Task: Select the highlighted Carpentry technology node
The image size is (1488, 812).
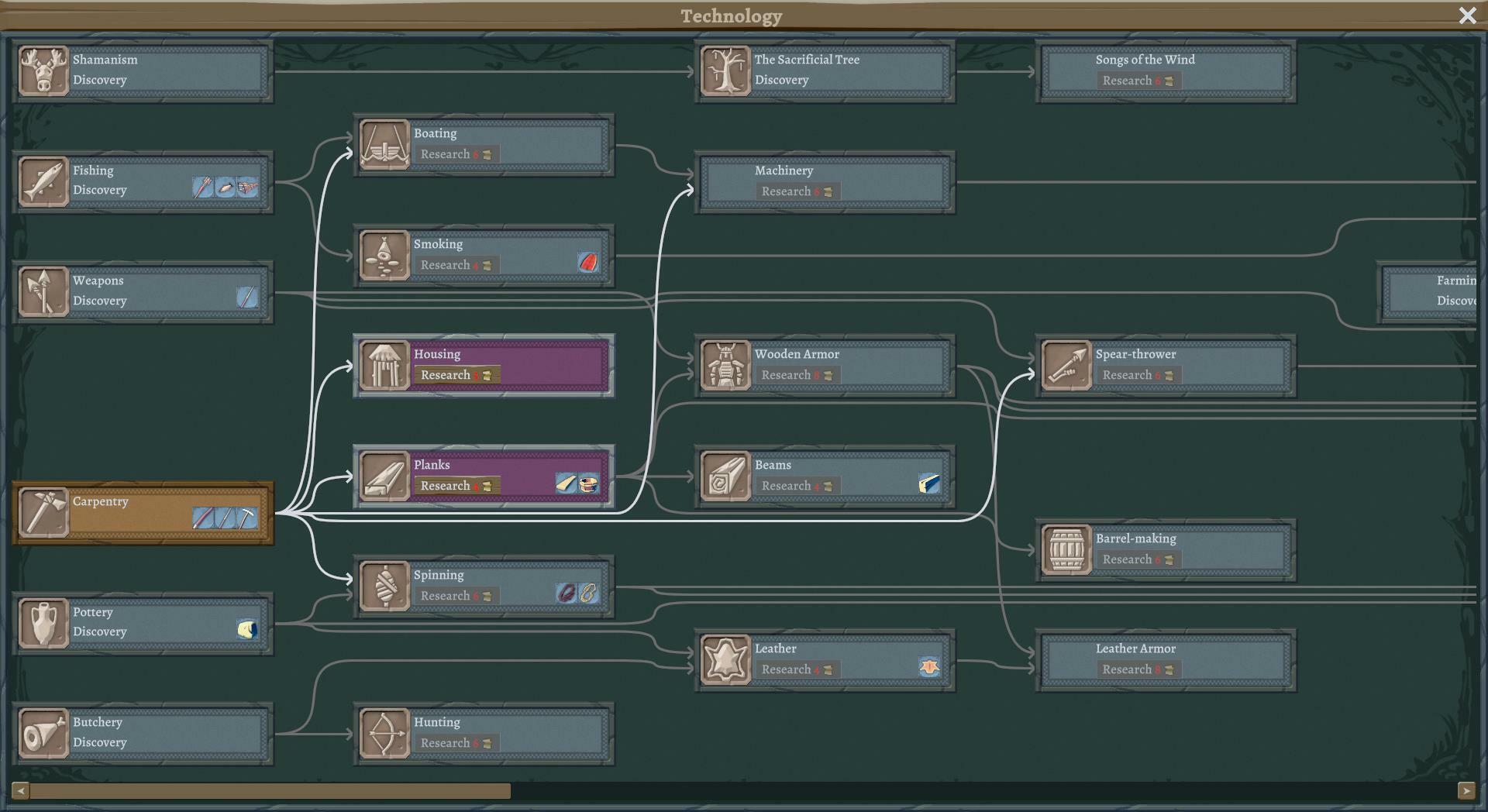Action: (x=143, y=513)
